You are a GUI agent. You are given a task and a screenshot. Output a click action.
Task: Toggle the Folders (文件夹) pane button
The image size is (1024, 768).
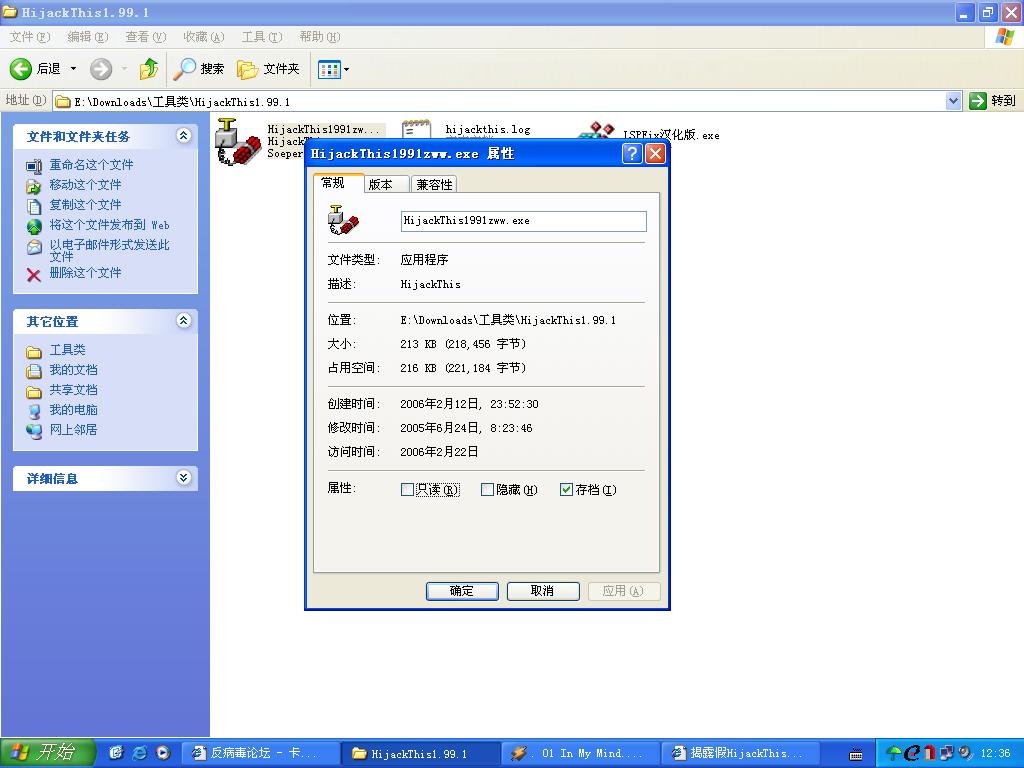[x=268, y=69]
